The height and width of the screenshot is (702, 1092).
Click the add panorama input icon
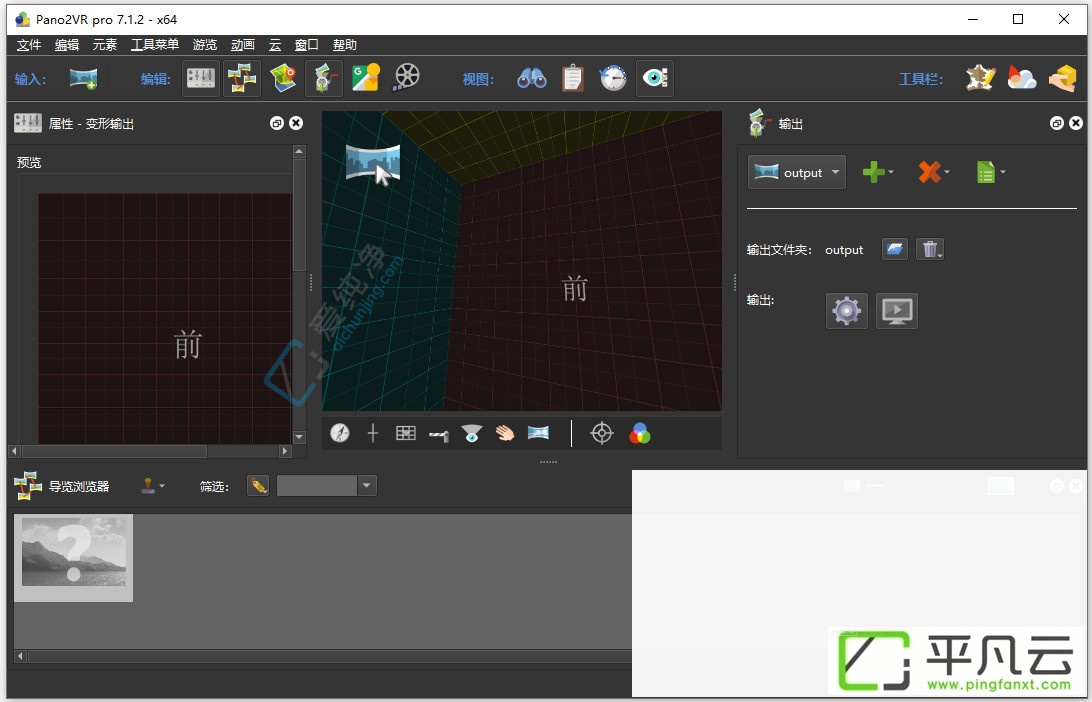84,78
